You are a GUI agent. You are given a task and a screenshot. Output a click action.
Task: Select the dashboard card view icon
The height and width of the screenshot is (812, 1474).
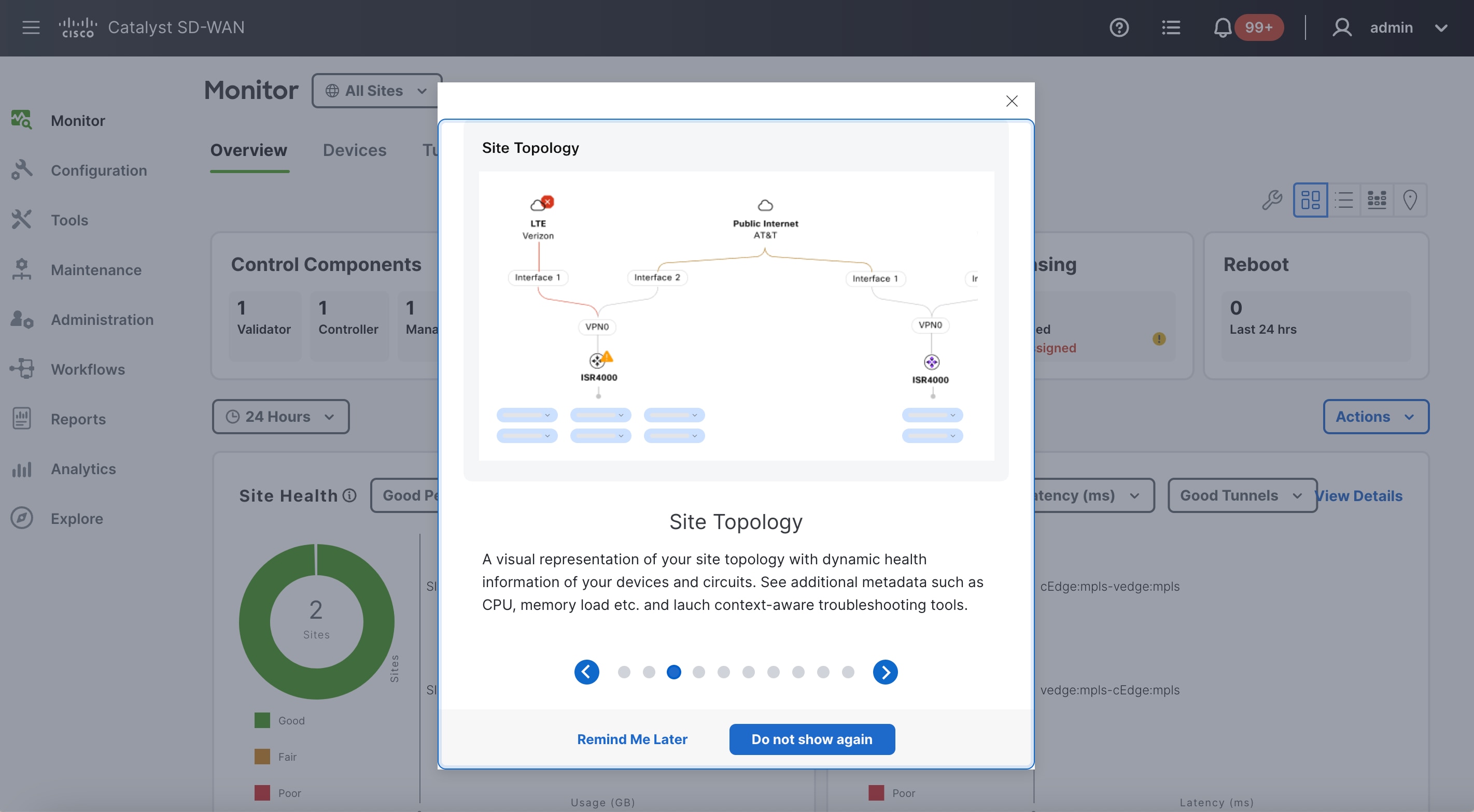click(x=1310, y=200)
